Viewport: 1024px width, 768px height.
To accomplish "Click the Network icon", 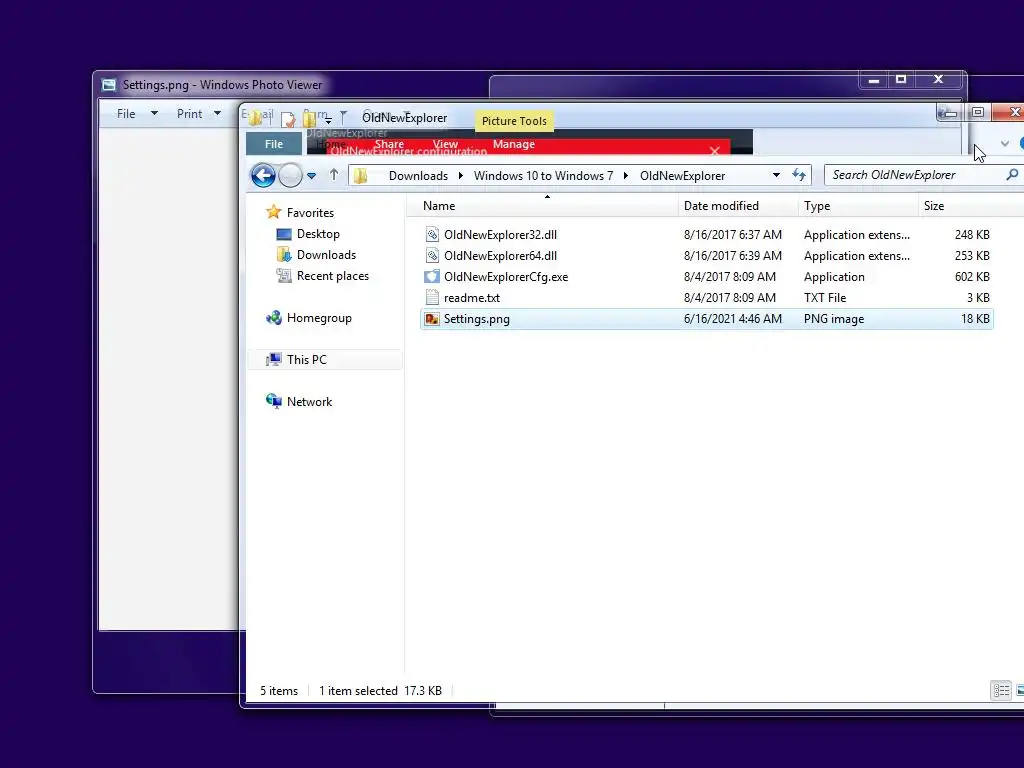I will pos(274,401).
